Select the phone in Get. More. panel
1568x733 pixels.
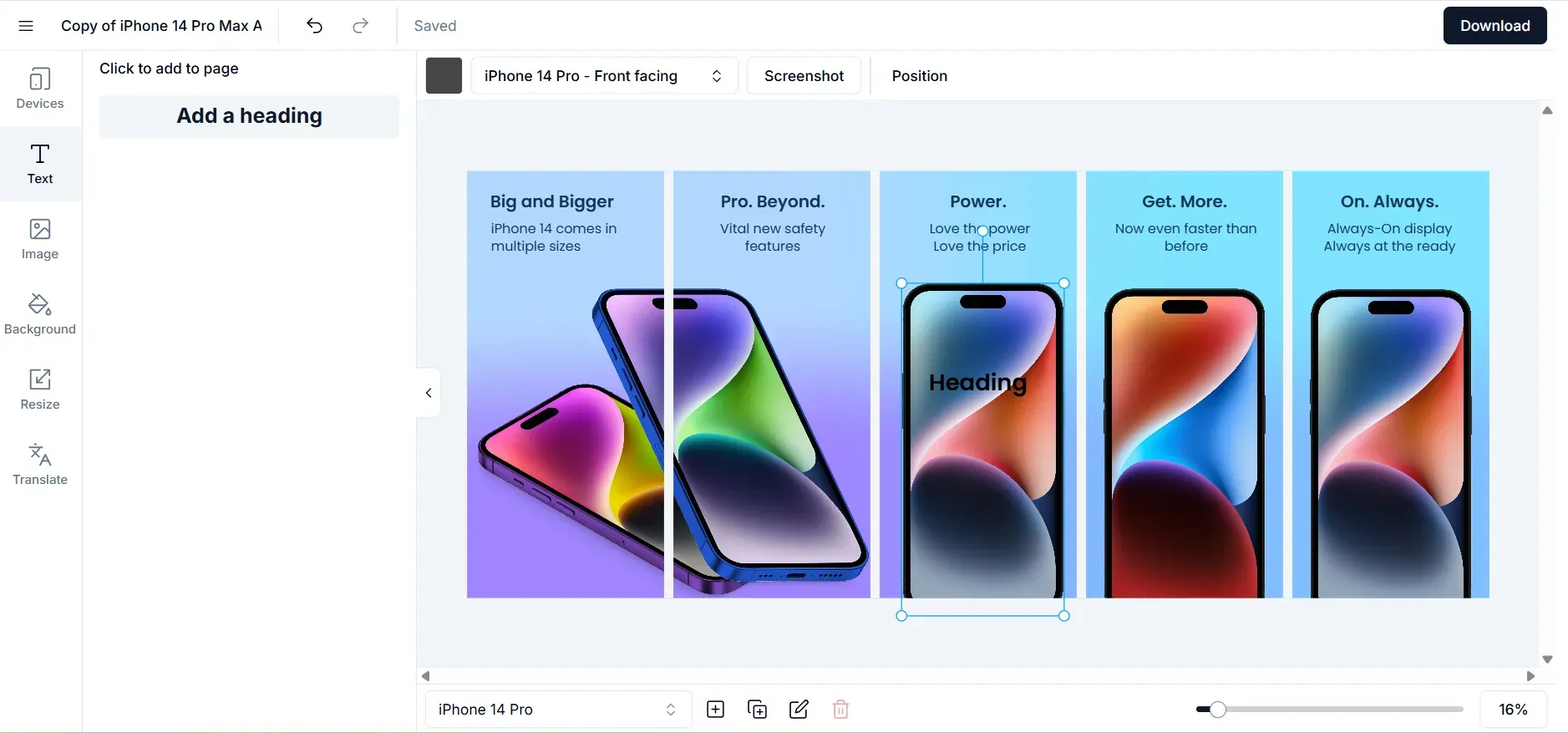1185,445
